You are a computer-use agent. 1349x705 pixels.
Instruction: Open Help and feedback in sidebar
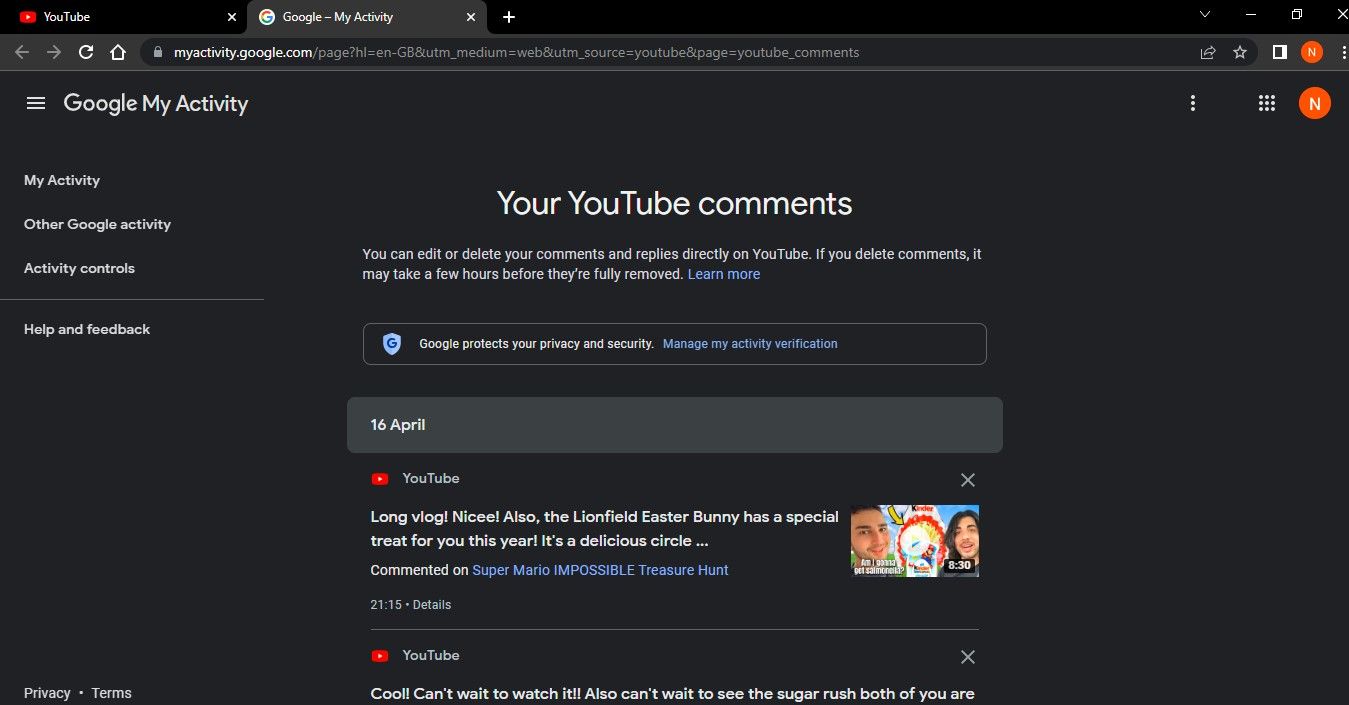87,329
